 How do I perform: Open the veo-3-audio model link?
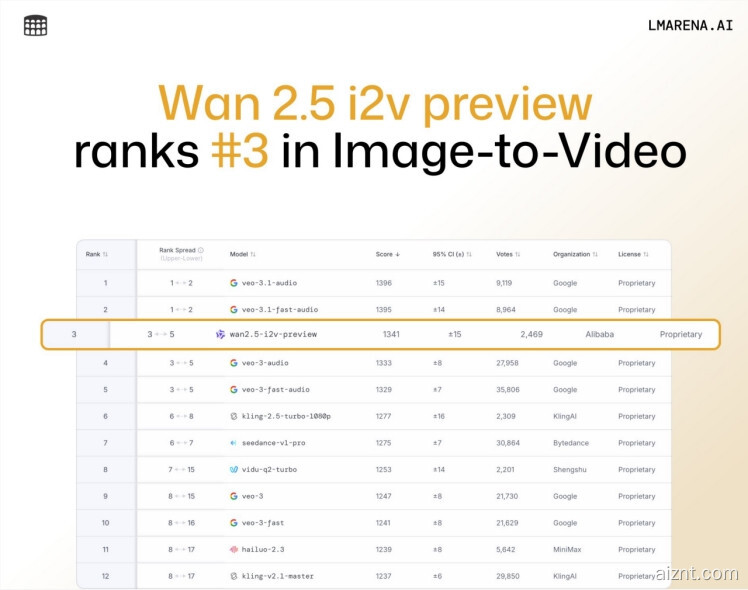coord(265,363)
